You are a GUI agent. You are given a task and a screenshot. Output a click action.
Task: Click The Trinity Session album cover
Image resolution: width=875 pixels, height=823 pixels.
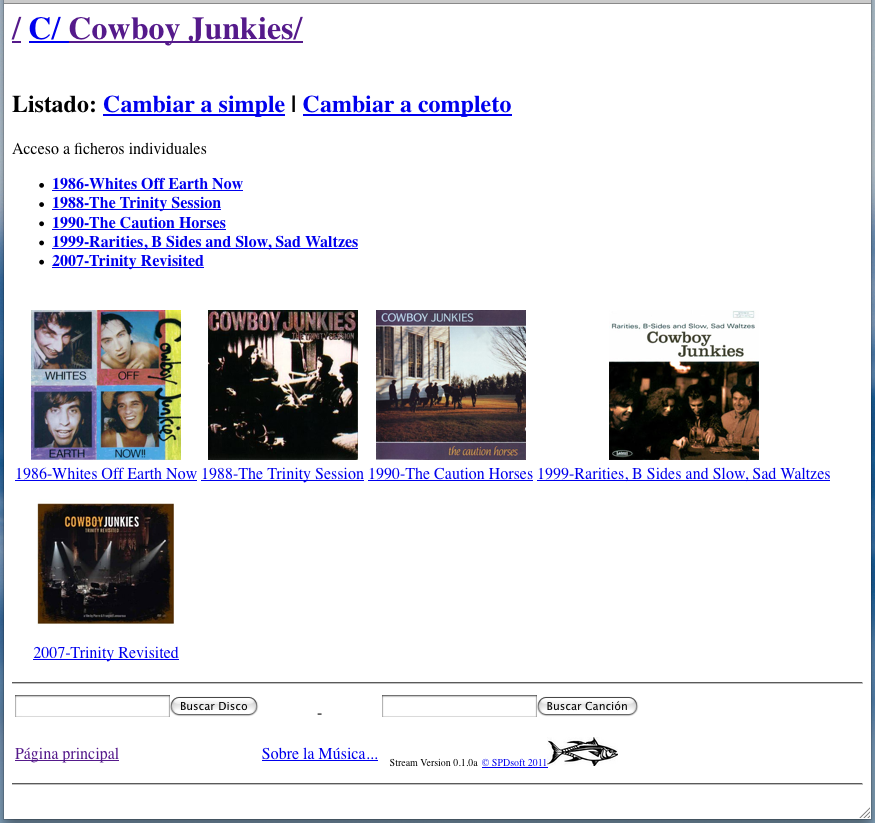point(283,385)
